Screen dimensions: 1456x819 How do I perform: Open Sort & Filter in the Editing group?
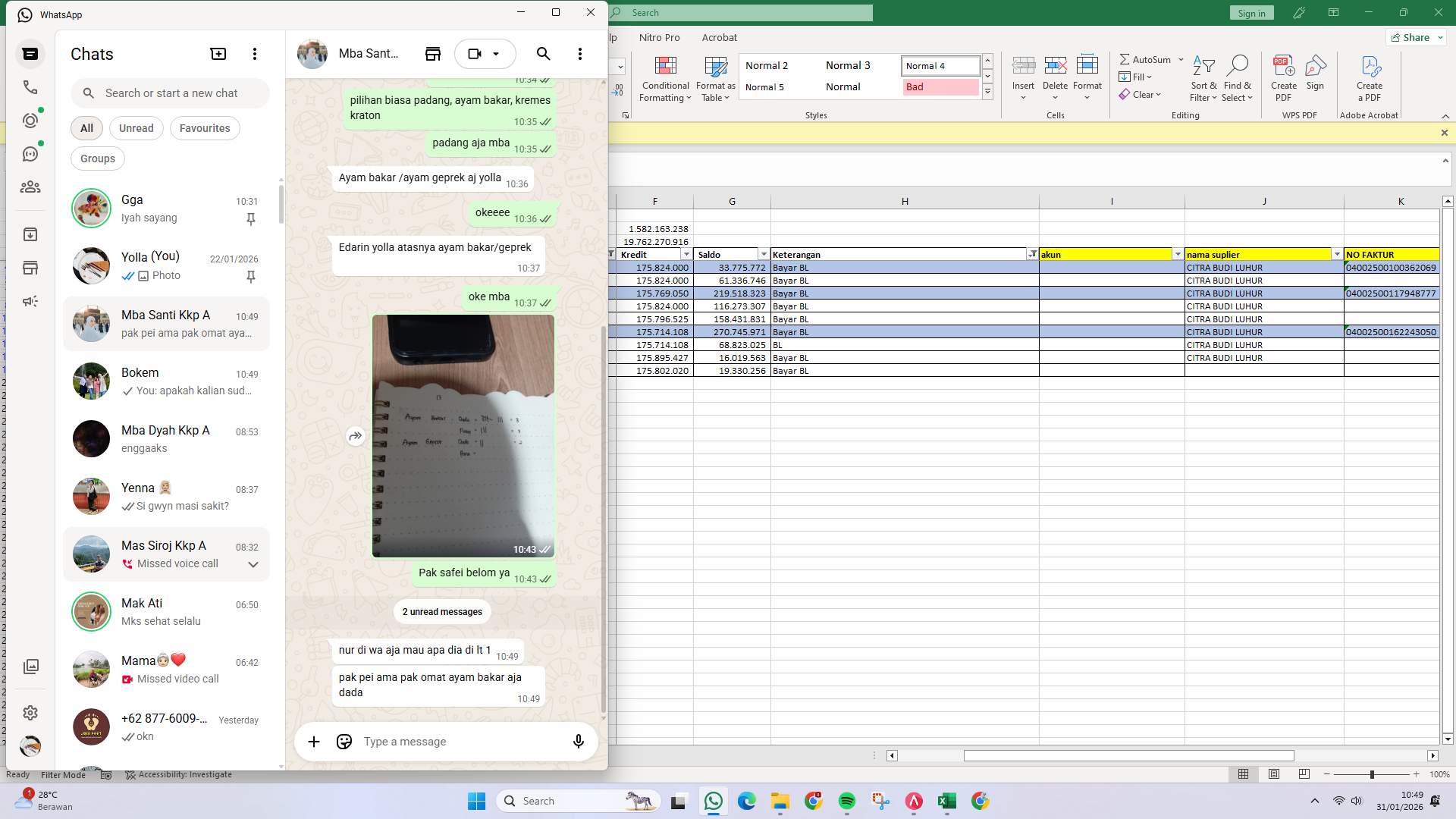pyautogui.click(x=1203, y=79)
